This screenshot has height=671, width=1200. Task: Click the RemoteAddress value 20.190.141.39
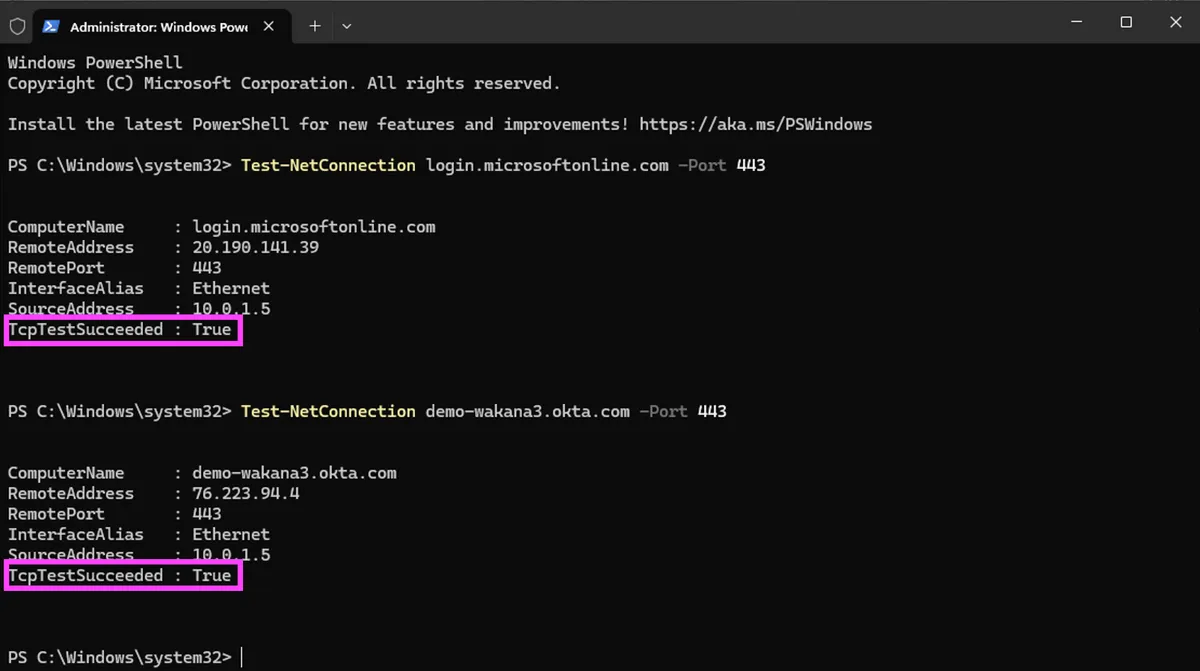(255, 247)
